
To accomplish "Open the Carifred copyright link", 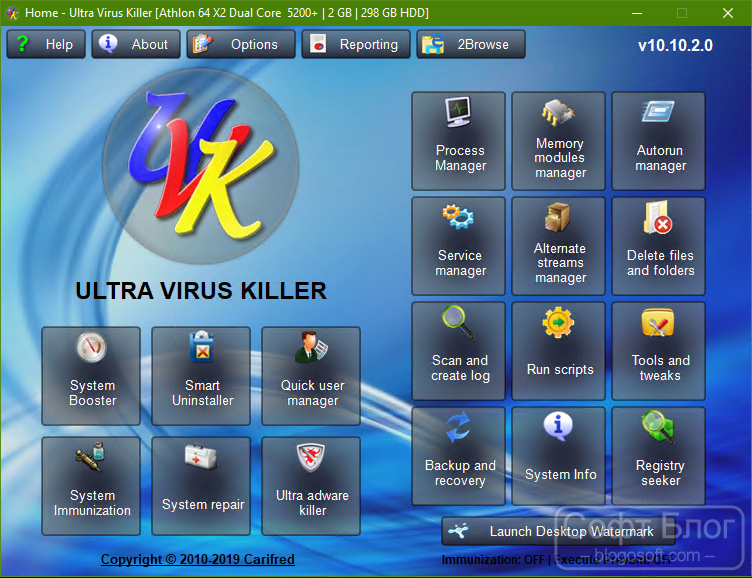I will tap(198, 559).
